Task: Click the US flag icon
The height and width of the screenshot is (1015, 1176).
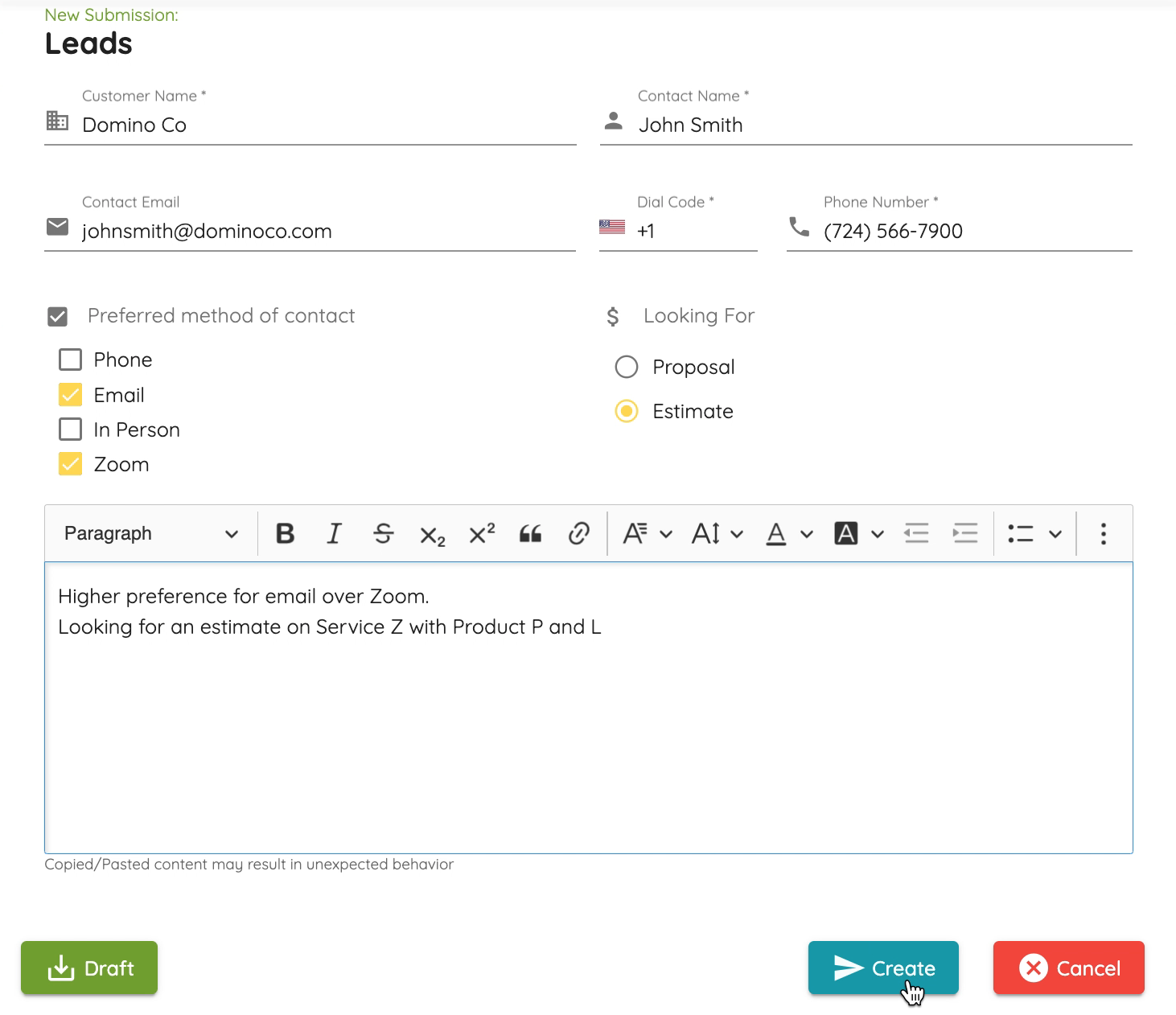Action: [612, 227]
